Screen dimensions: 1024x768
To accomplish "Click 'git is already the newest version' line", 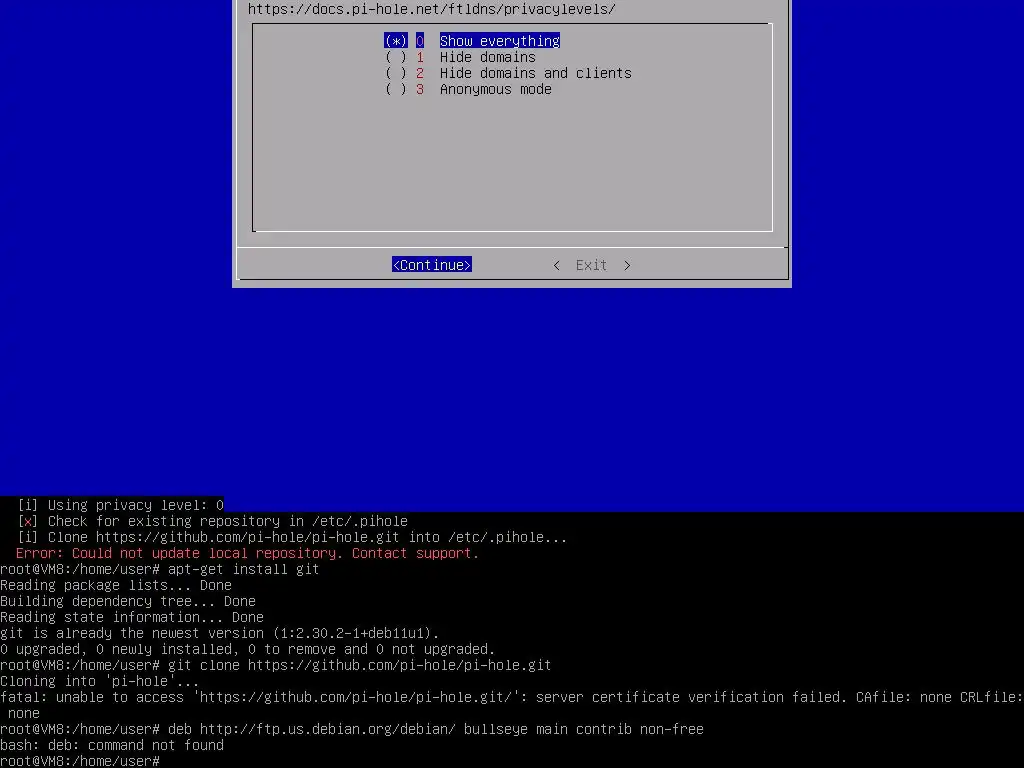I will click(219, 633).
